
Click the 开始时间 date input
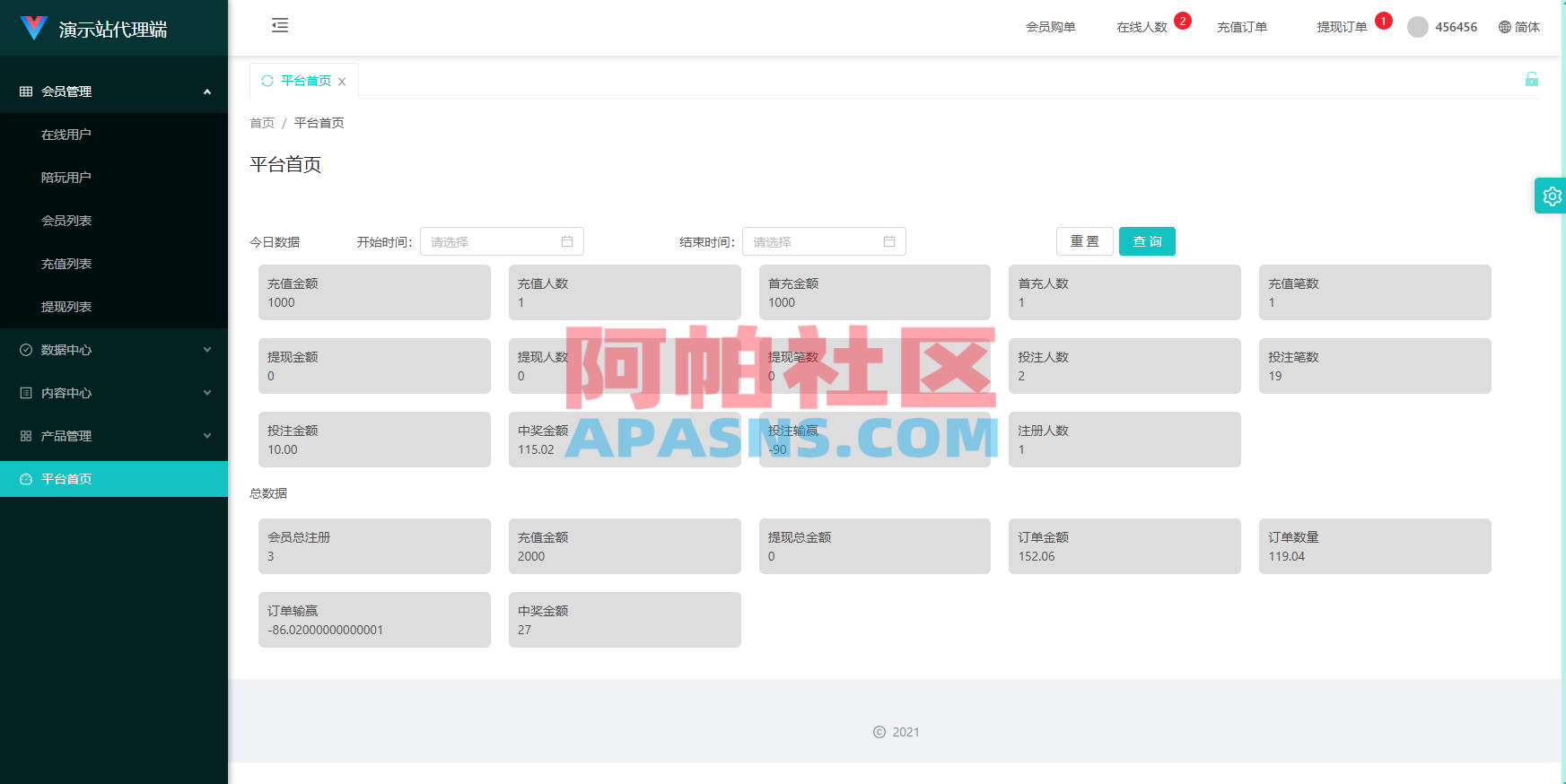[x=502, y=241]
